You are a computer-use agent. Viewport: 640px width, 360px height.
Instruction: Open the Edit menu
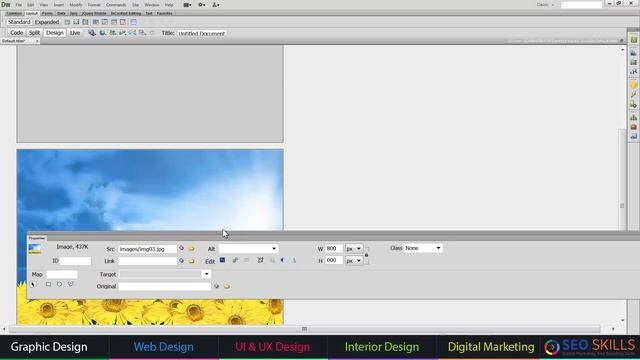tap(31, 5)
